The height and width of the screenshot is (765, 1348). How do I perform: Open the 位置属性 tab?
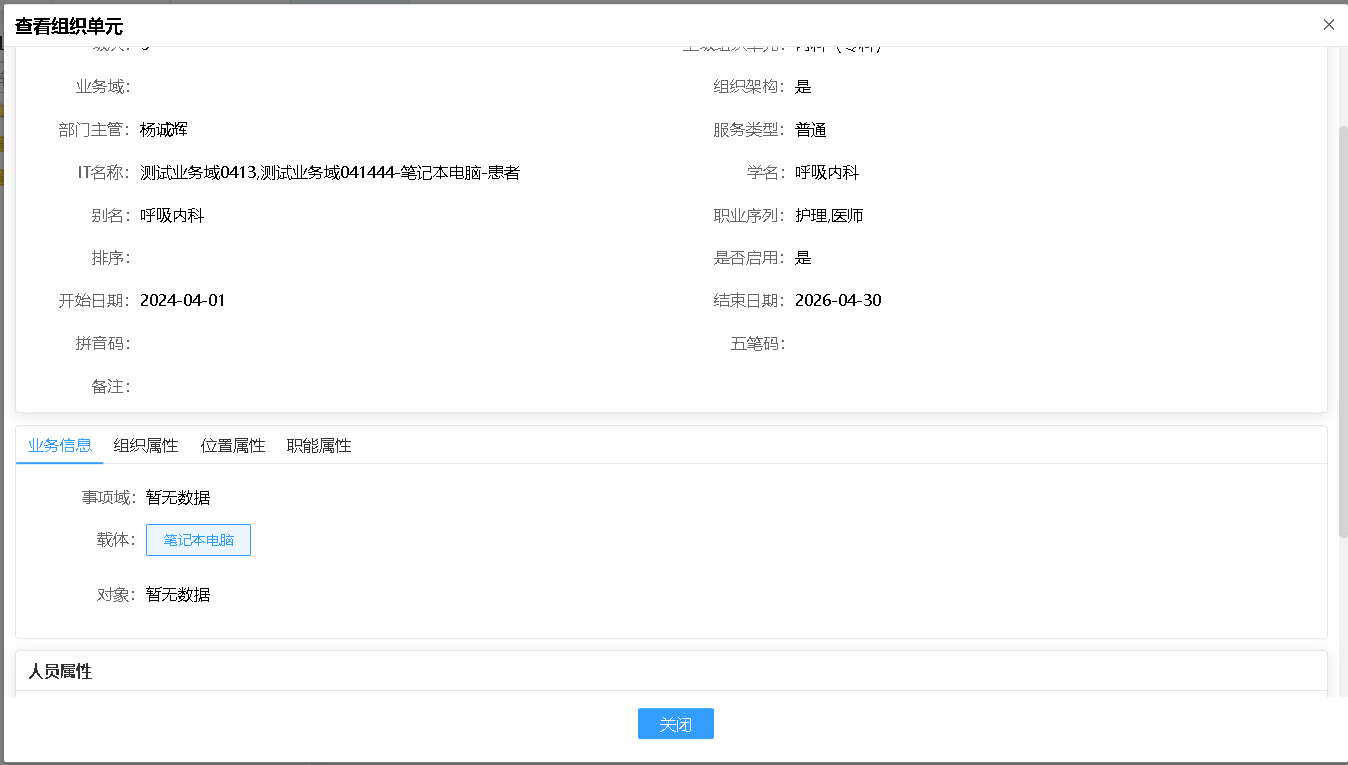232,446
